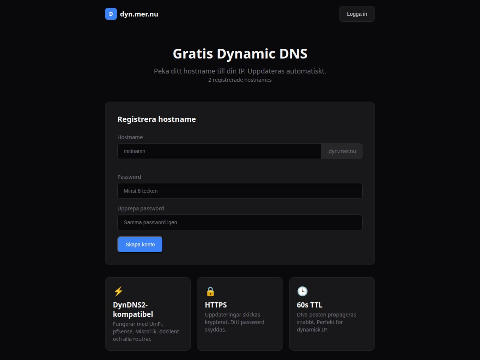
Task: Click the tagline under Gratis Dynamic DNS
Action: [240, 71]
